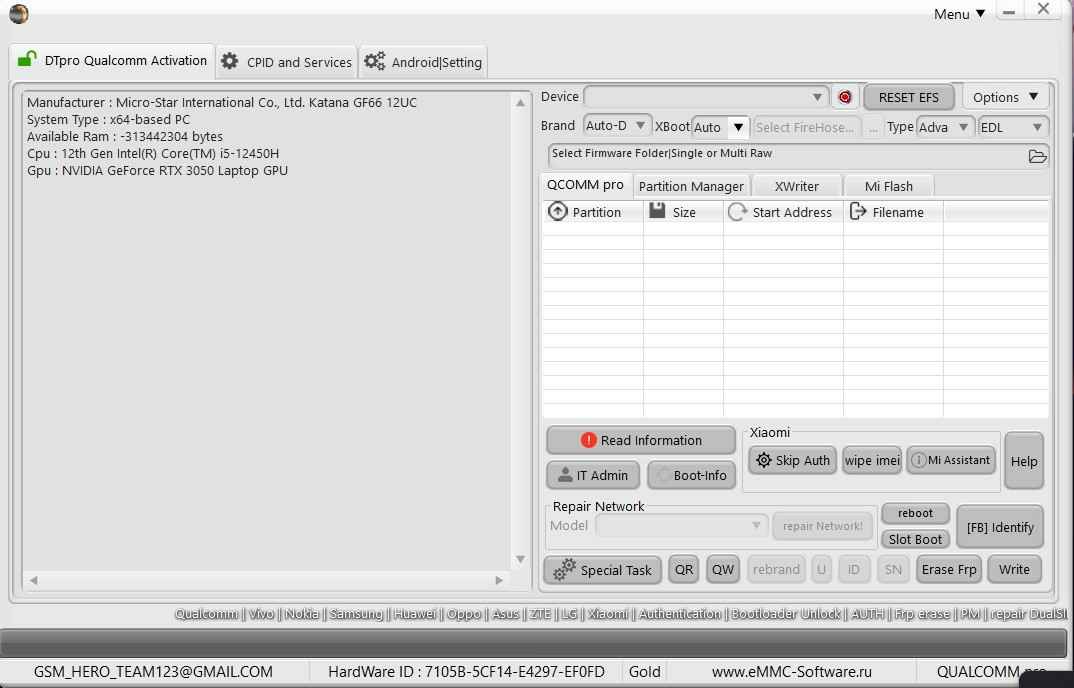Open the Device dropdown
The width and height of the screenshot is (1074, 688).
(706, 97)
